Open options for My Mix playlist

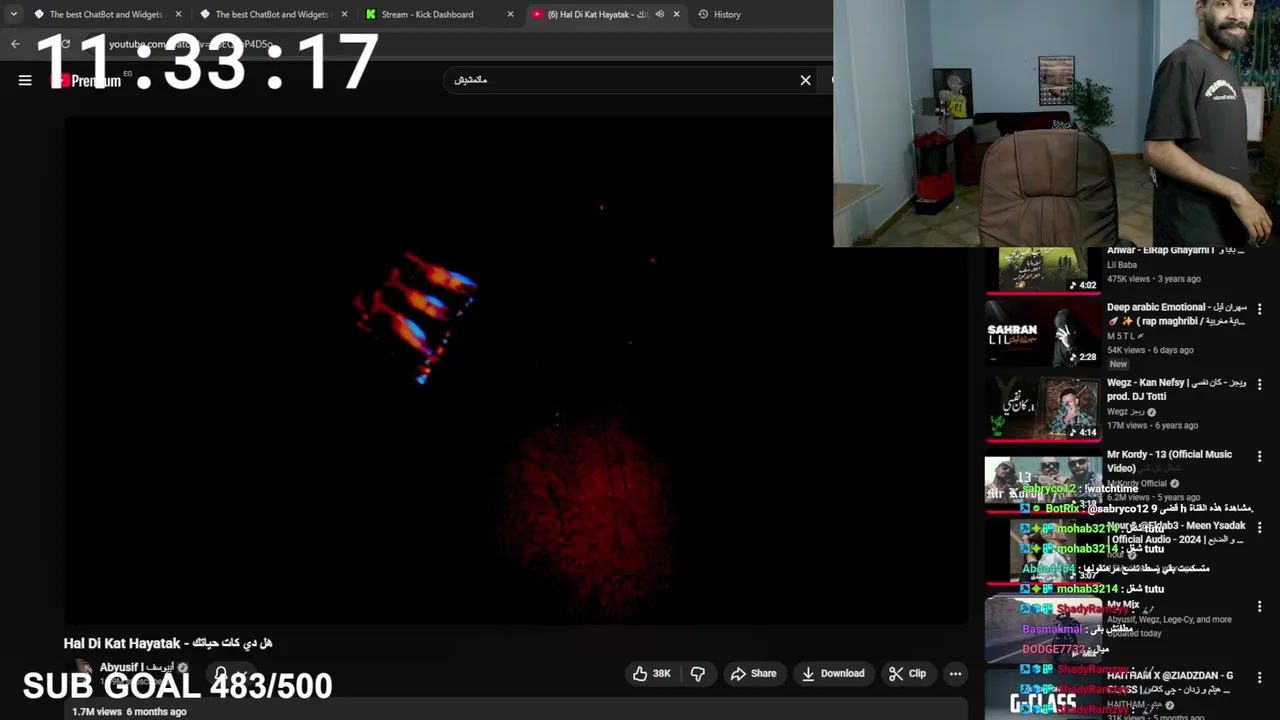pos(1259,606)
